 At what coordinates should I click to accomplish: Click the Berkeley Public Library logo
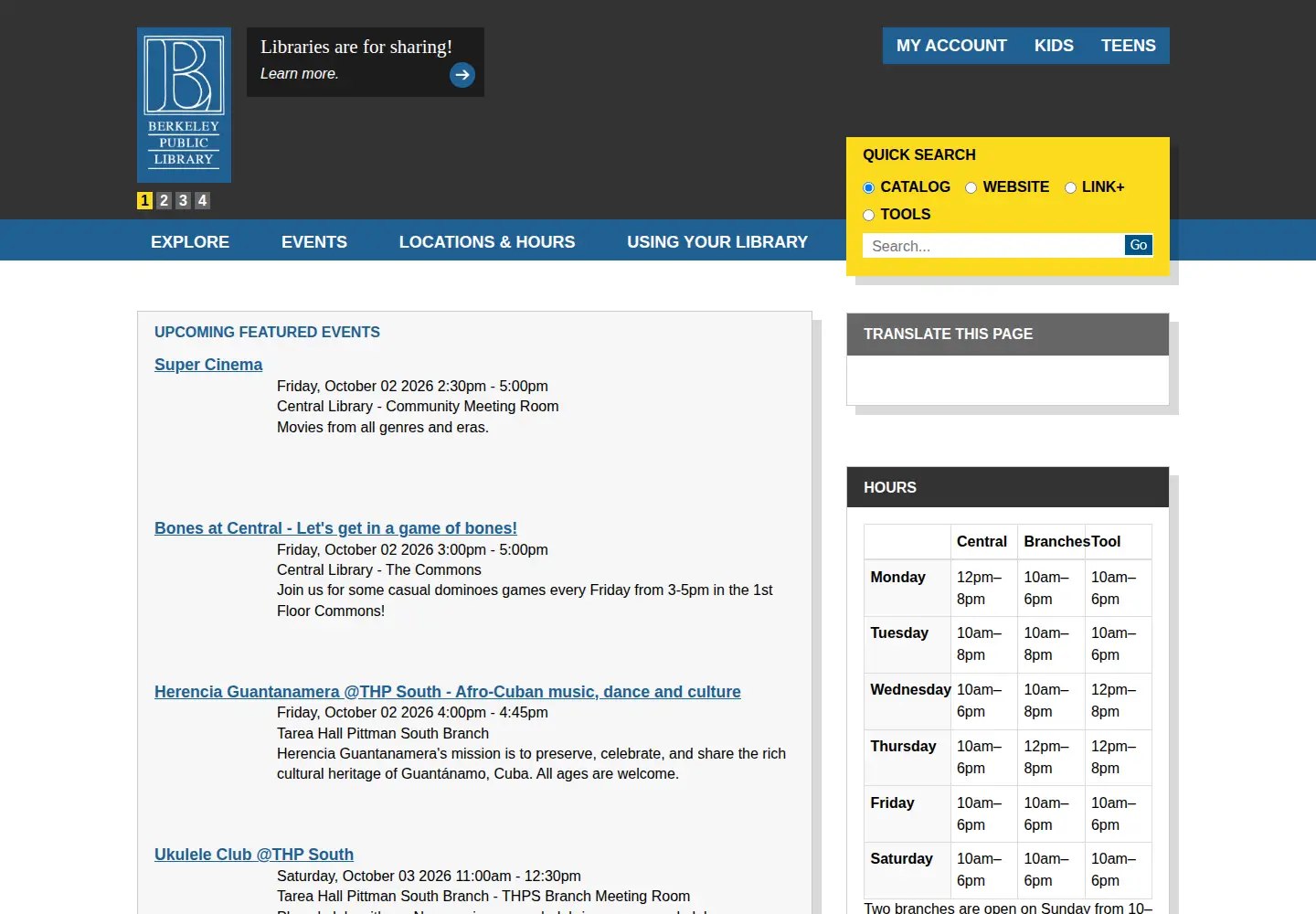coord(184,105)
